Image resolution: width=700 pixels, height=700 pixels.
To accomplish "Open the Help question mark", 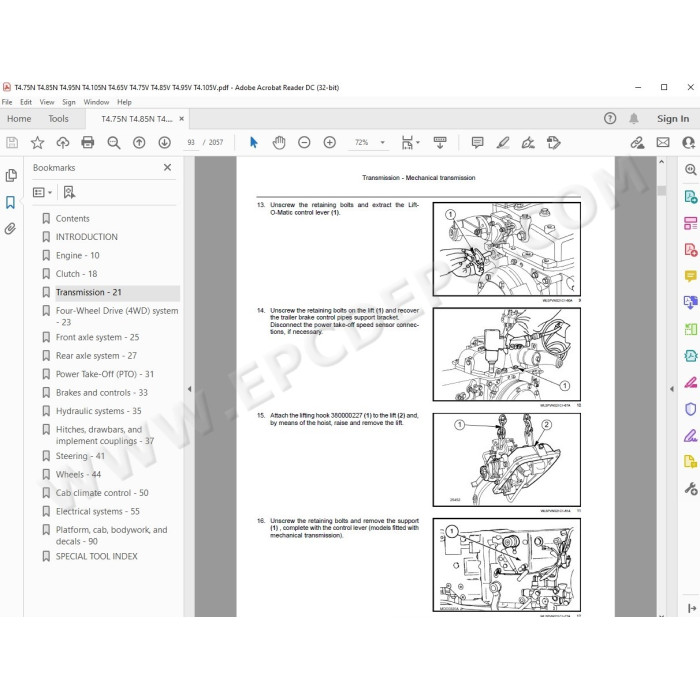I will point(610,118).
